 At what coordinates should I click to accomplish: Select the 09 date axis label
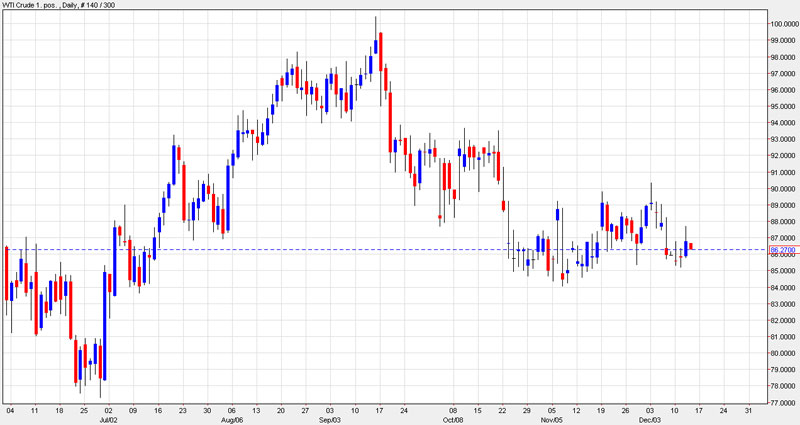coord(133,411)
